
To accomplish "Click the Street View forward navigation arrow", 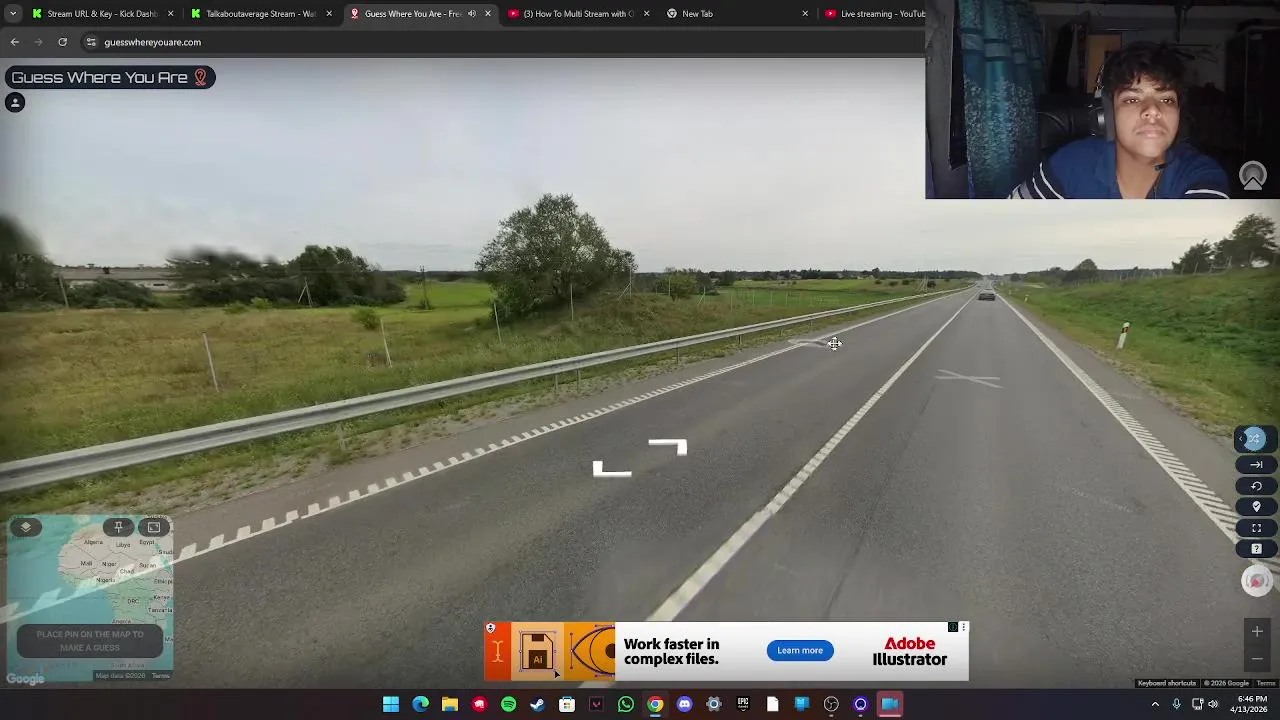I will [668, 446].
